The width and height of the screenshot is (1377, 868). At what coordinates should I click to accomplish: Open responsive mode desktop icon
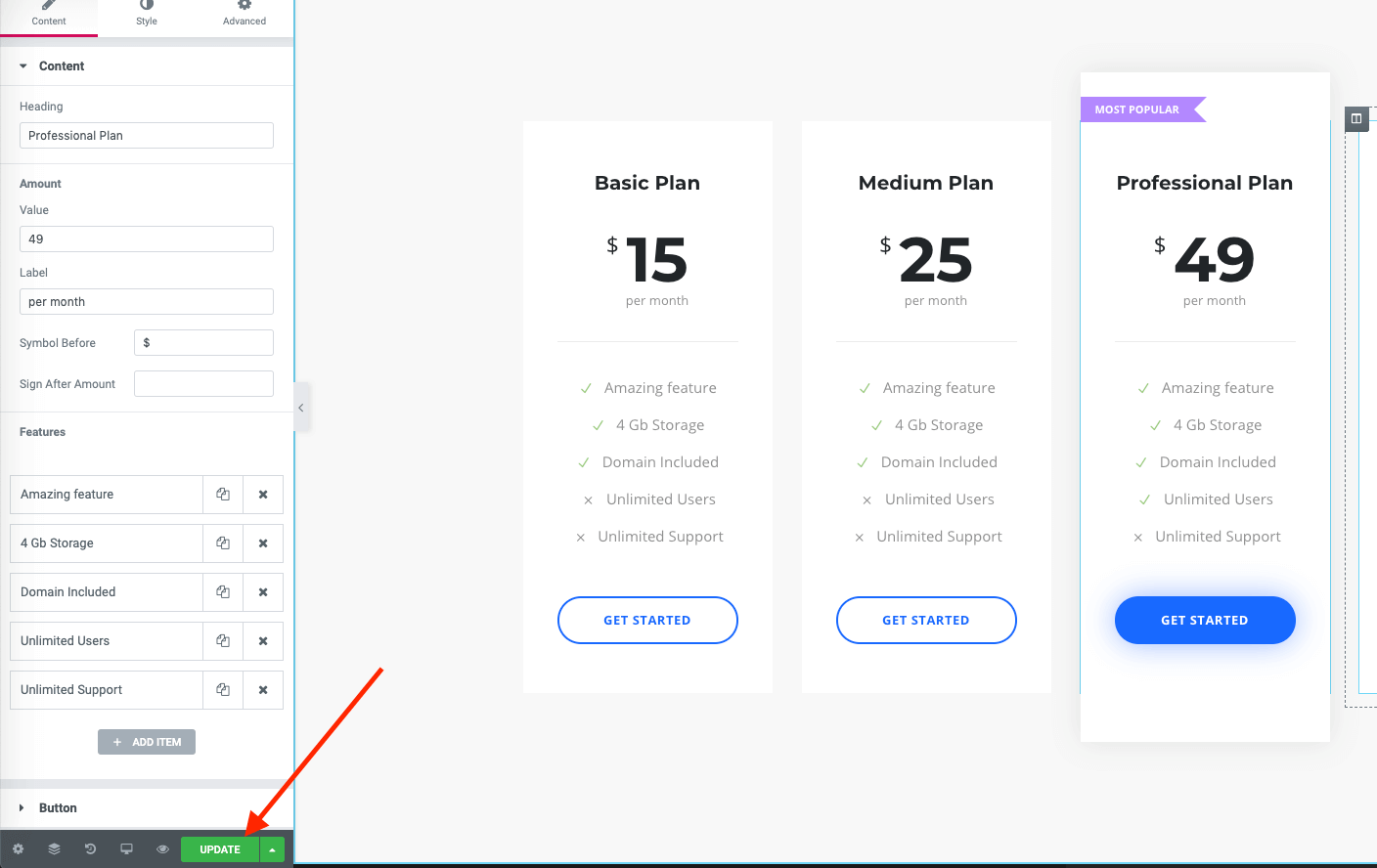[x=126, y=849]
